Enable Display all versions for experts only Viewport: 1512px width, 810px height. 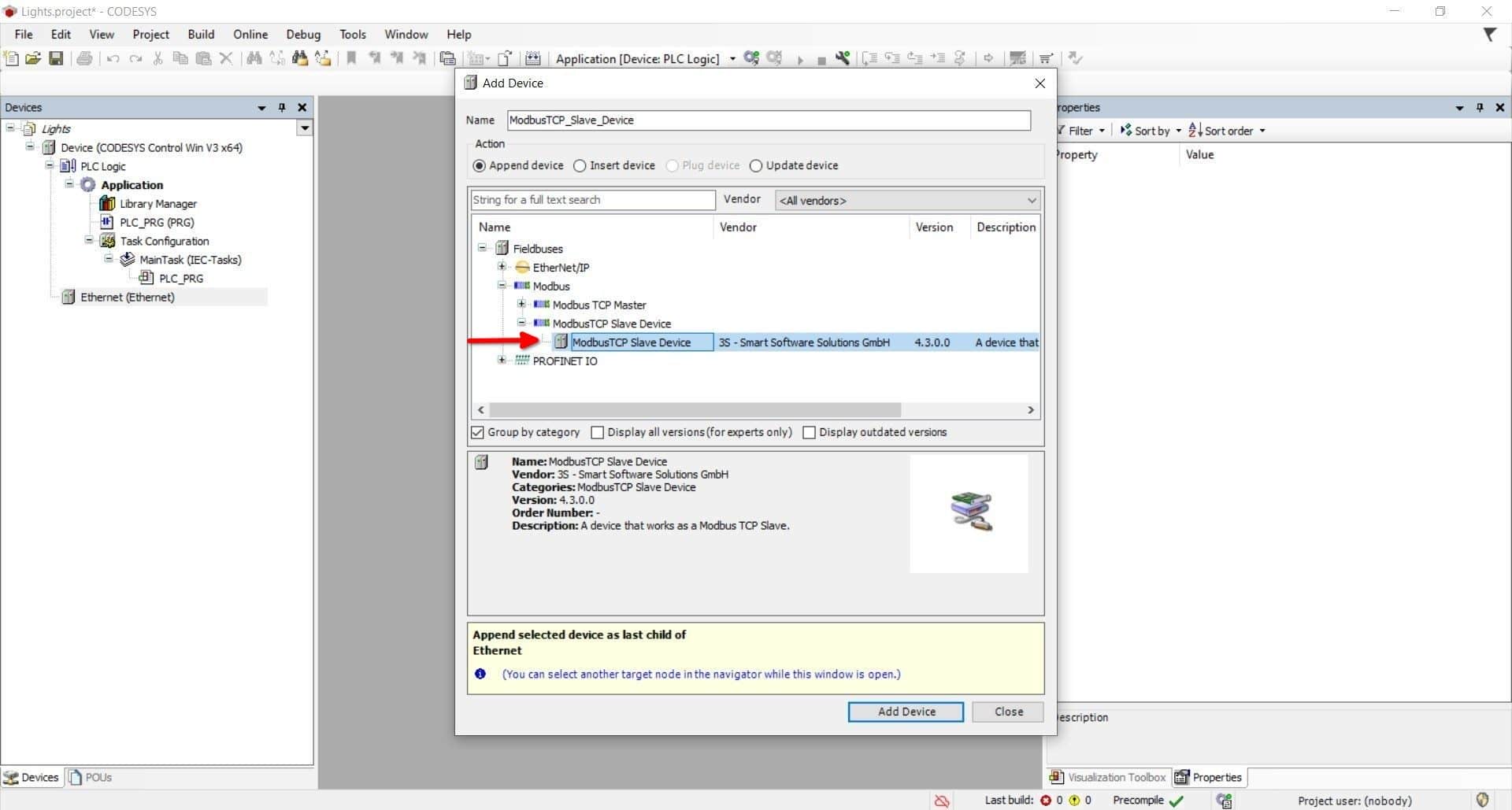coord(598,432)
